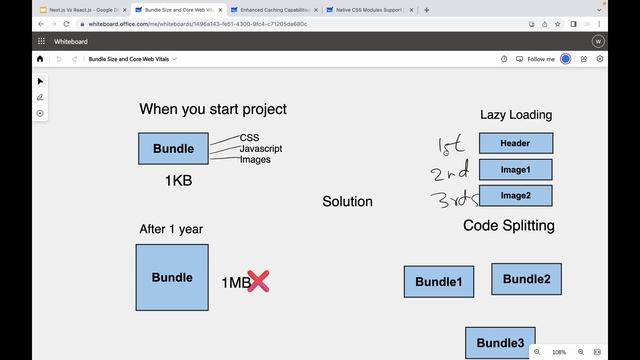This screenshot has width=640, height=360.
Task: Click the browser address bar URL
Action: tap(198, 24)
